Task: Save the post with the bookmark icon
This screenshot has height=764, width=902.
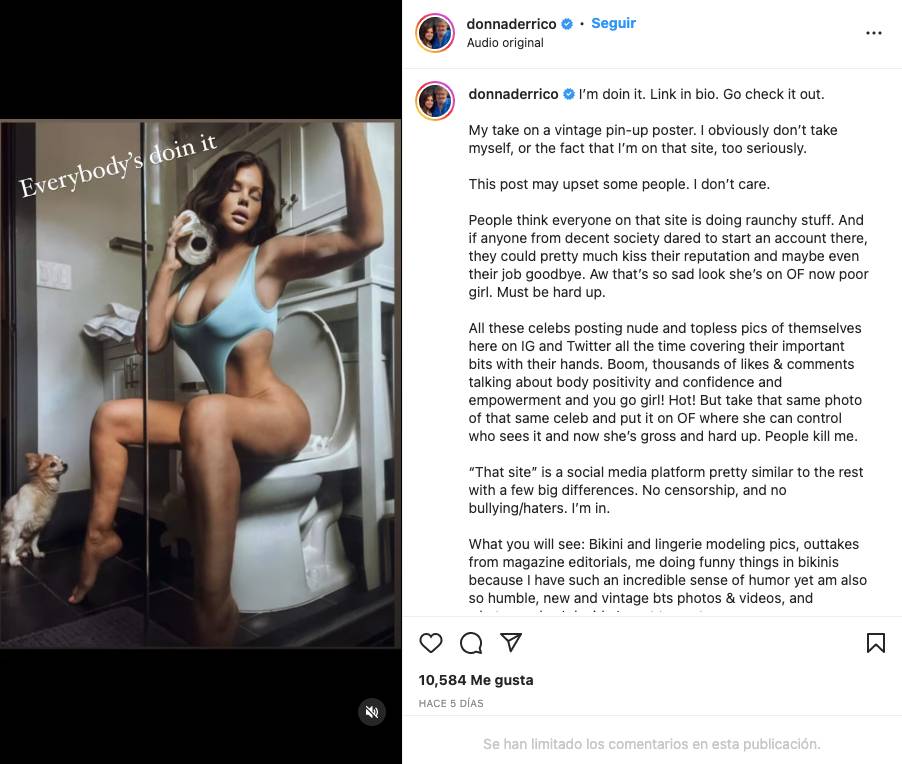Action: click(x=875, y=643)
